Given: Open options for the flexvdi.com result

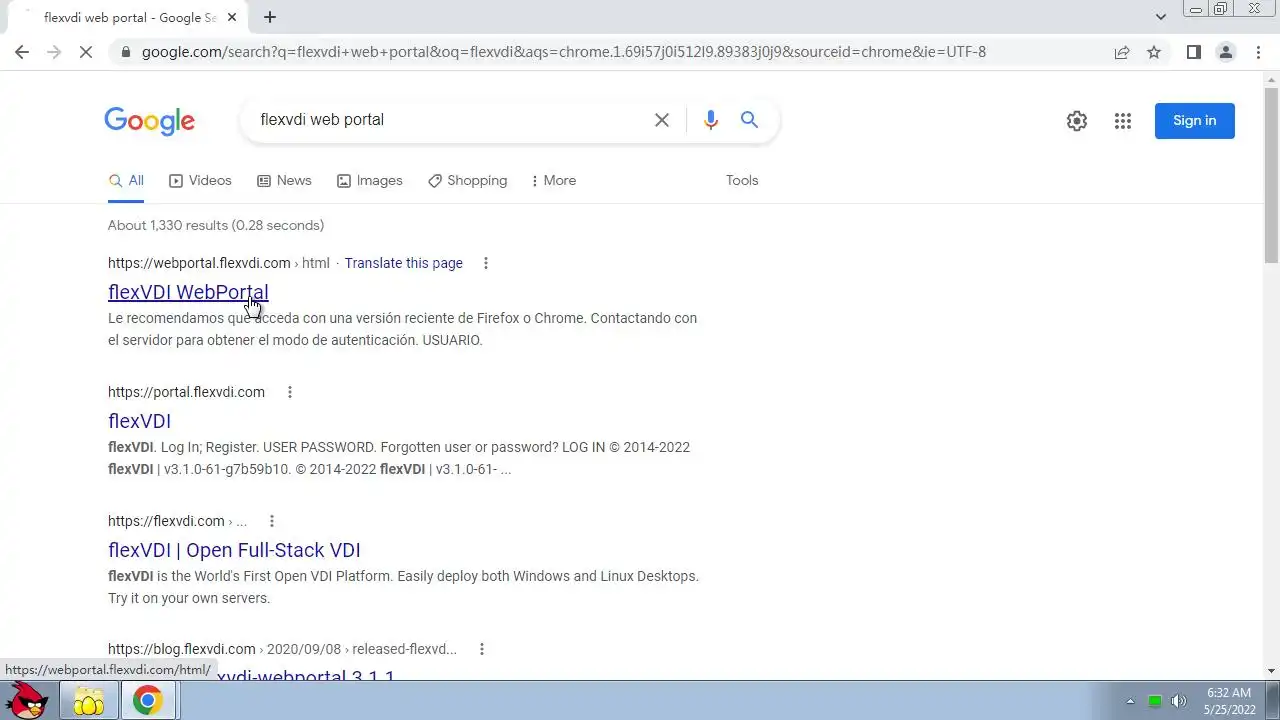Looking at the screenshot, I should click(272, 521).
